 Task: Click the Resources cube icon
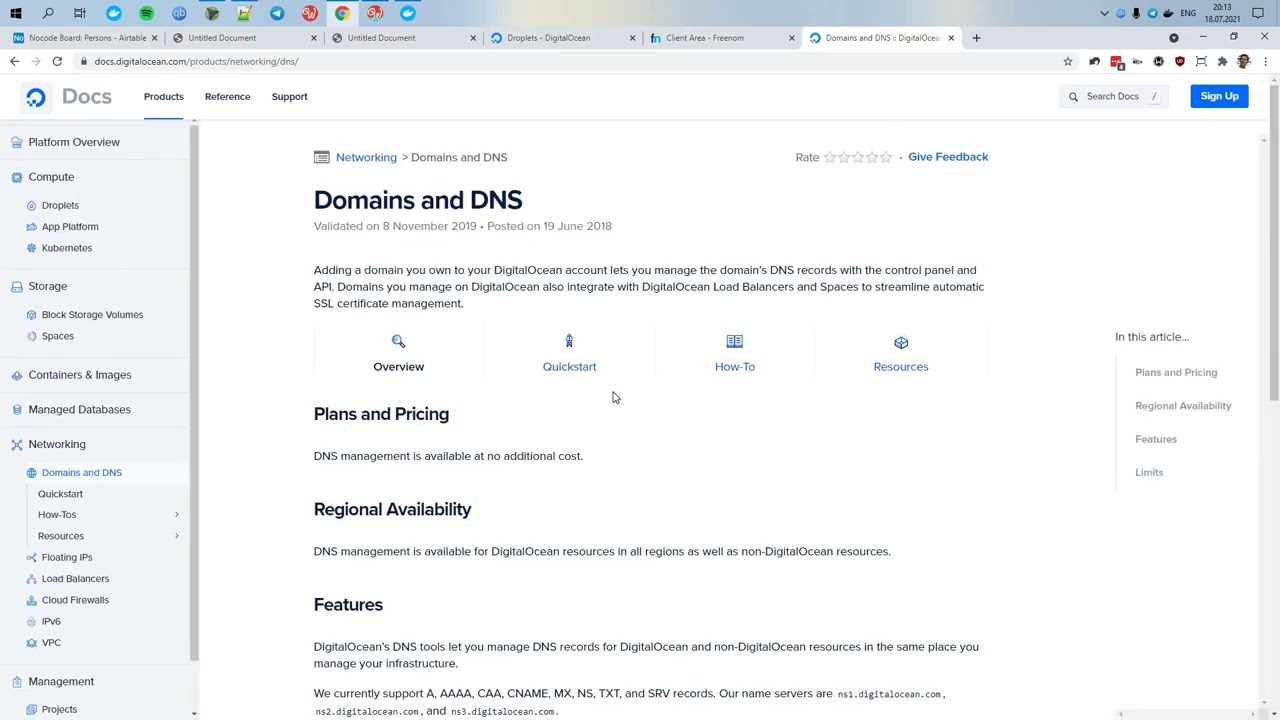[901, 342]
